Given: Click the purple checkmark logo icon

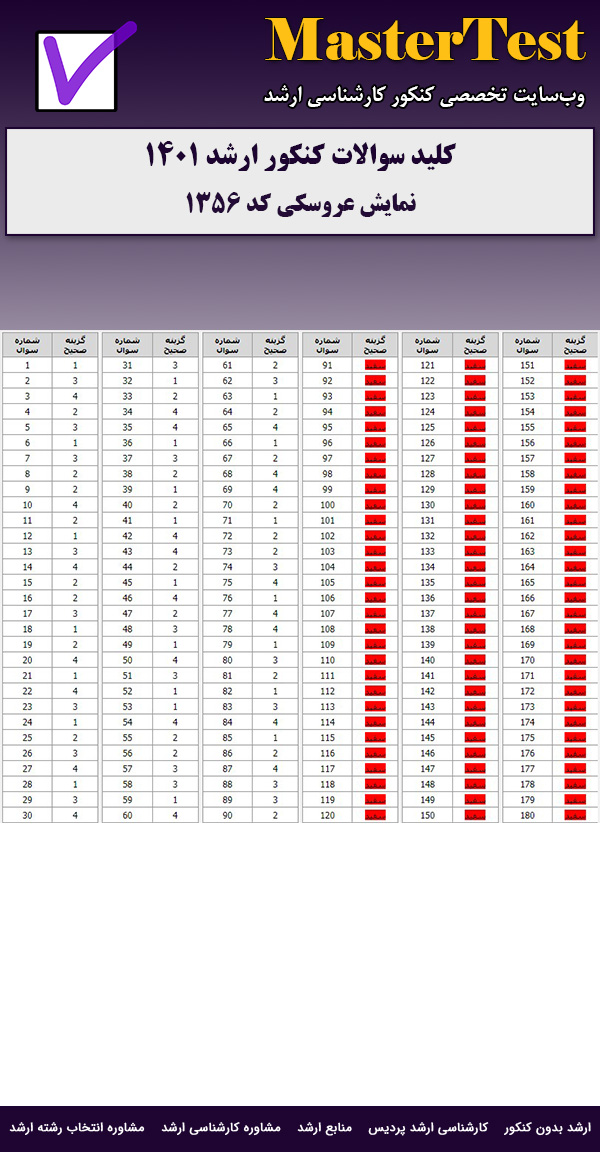Looking at the screenshot, I should point(78,66).
